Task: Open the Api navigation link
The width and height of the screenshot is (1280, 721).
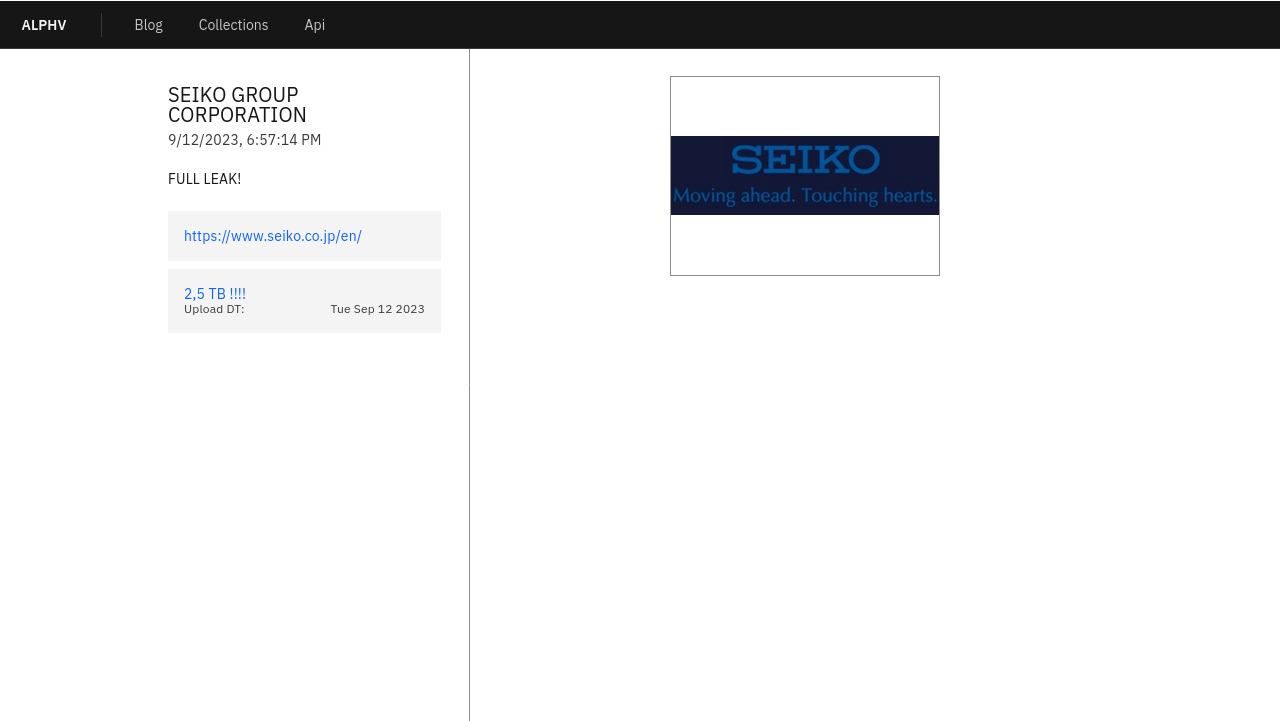Action: coord(314,25)
